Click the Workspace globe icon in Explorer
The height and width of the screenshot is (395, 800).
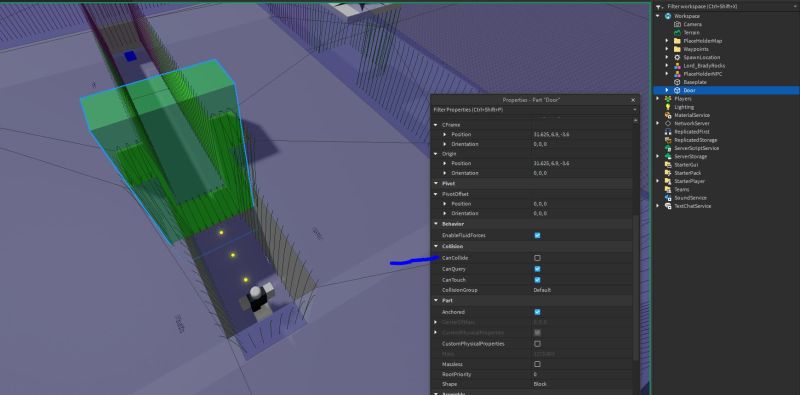pos(668,16)
